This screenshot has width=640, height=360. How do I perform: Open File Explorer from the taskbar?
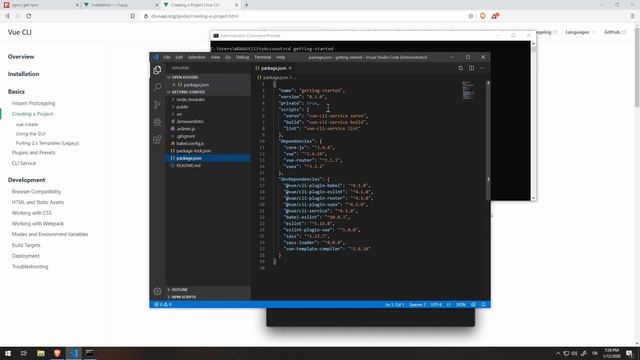(x=41, y=353)
